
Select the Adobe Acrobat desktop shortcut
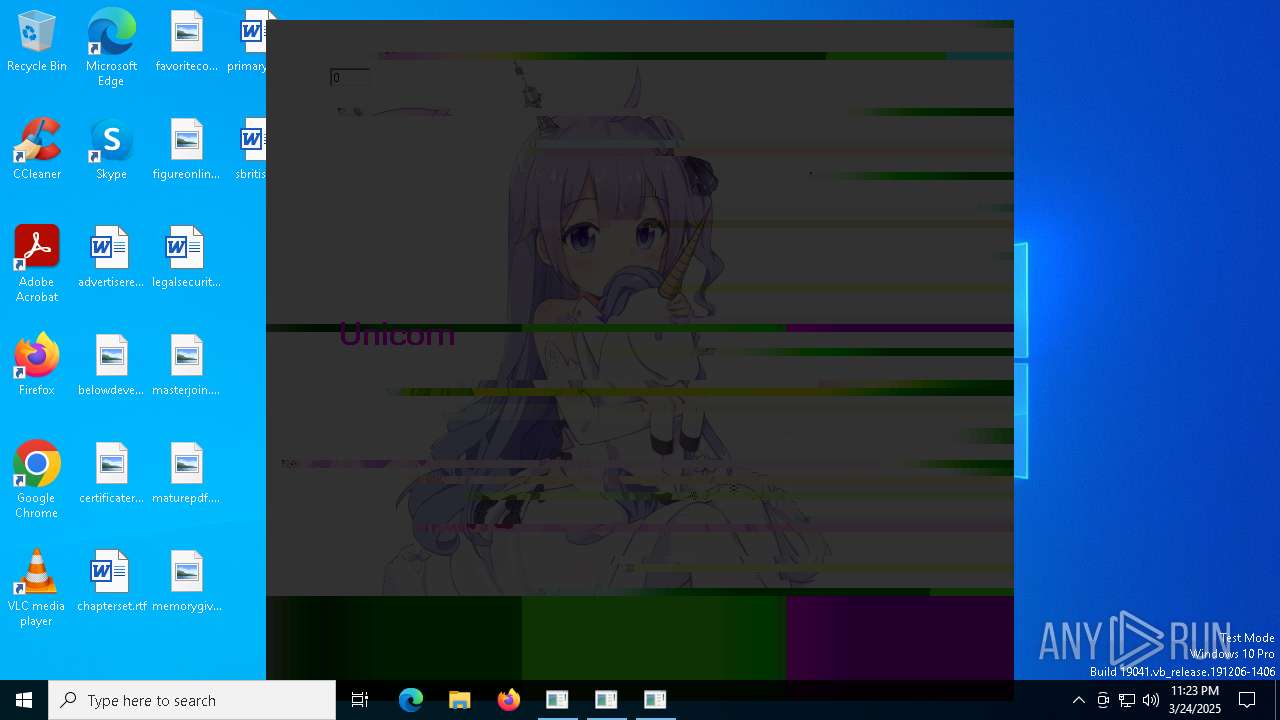[x=37, y=264]
